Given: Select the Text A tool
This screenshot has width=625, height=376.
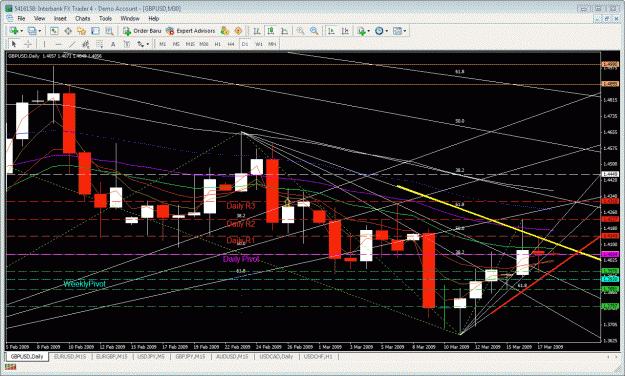Looking at the screenshot, I should [x=113, y=44].
